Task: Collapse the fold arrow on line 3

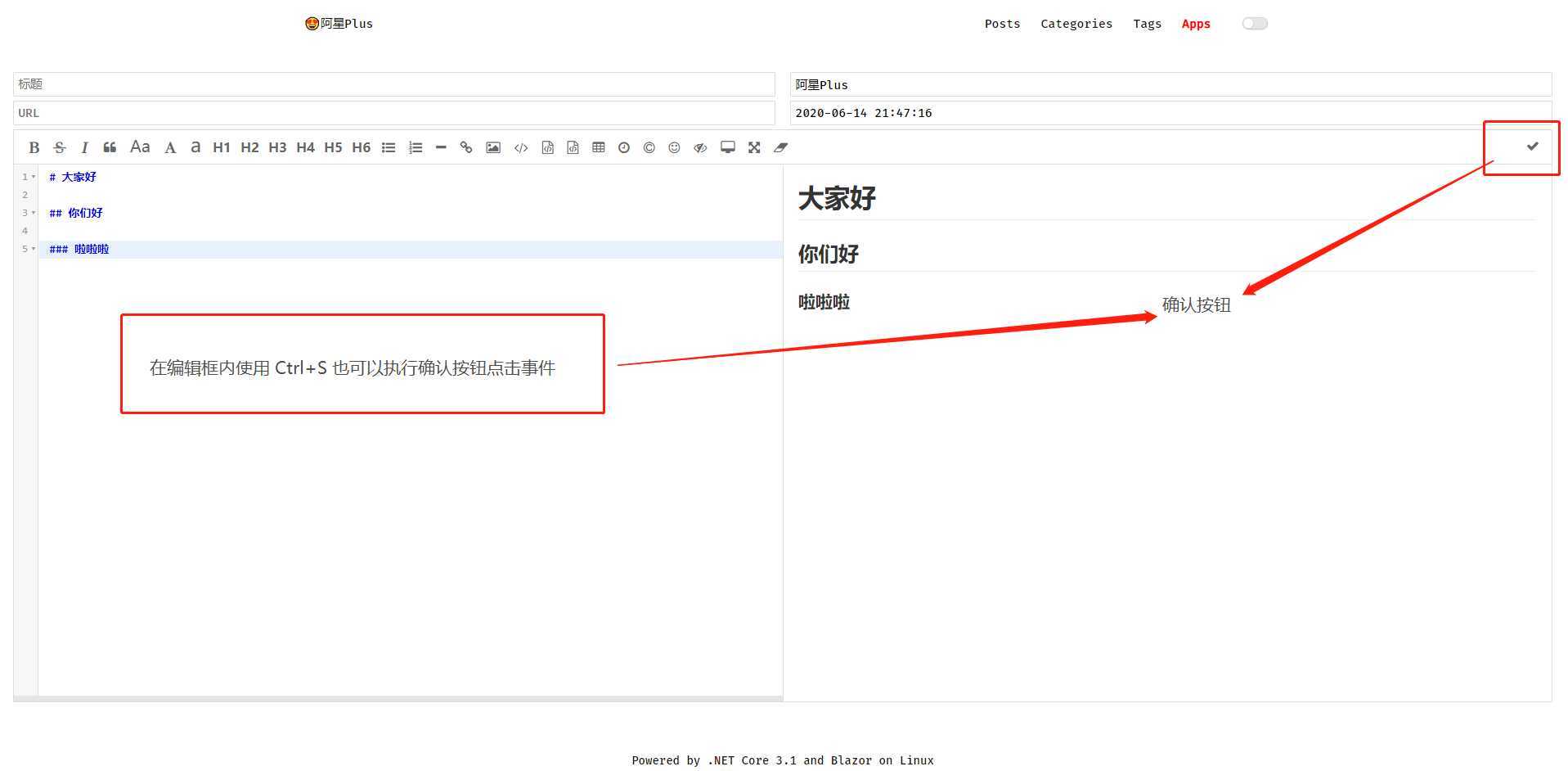Action: pos(34,213)
